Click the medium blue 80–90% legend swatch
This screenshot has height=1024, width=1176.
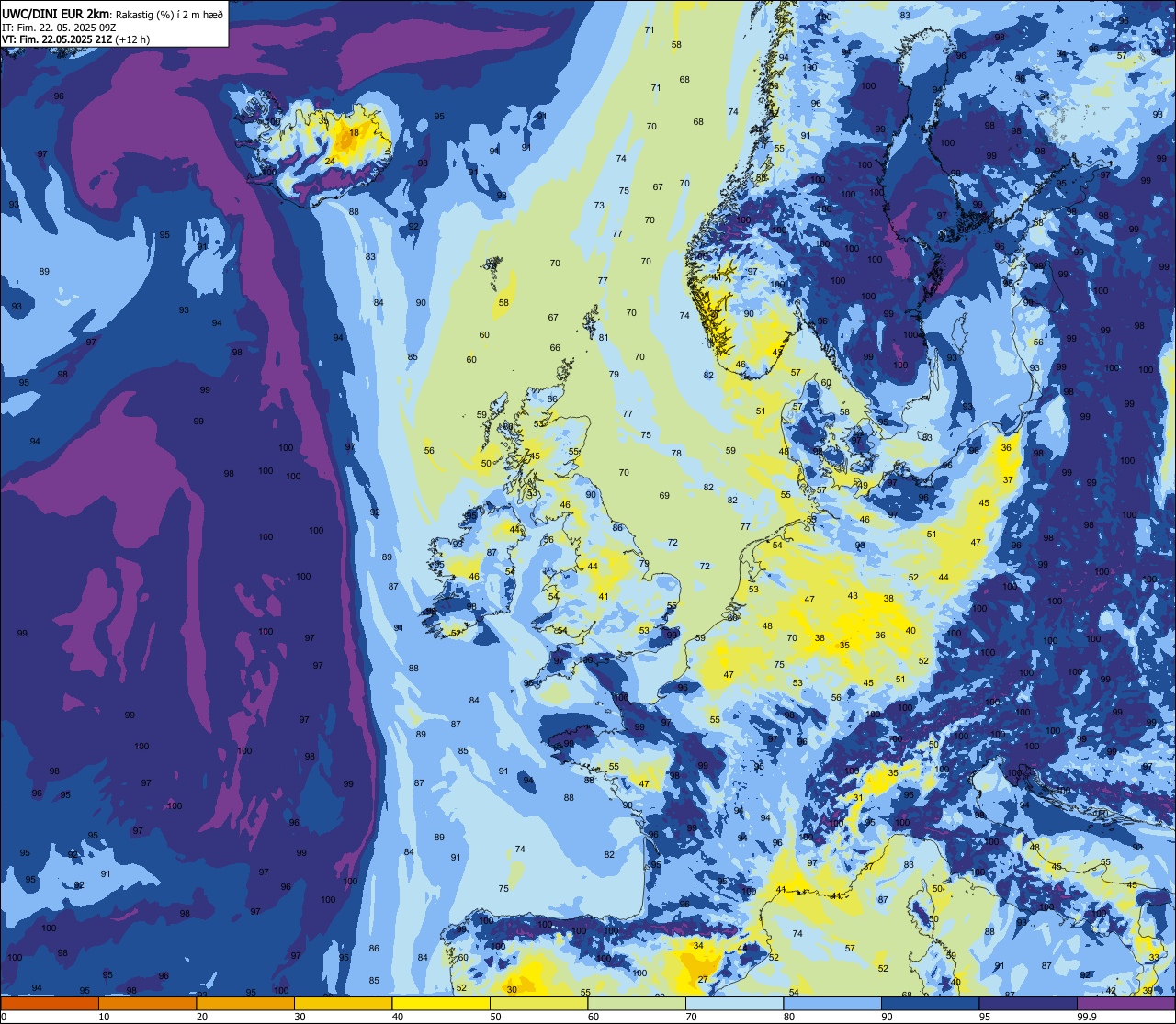pos(832,1004)
